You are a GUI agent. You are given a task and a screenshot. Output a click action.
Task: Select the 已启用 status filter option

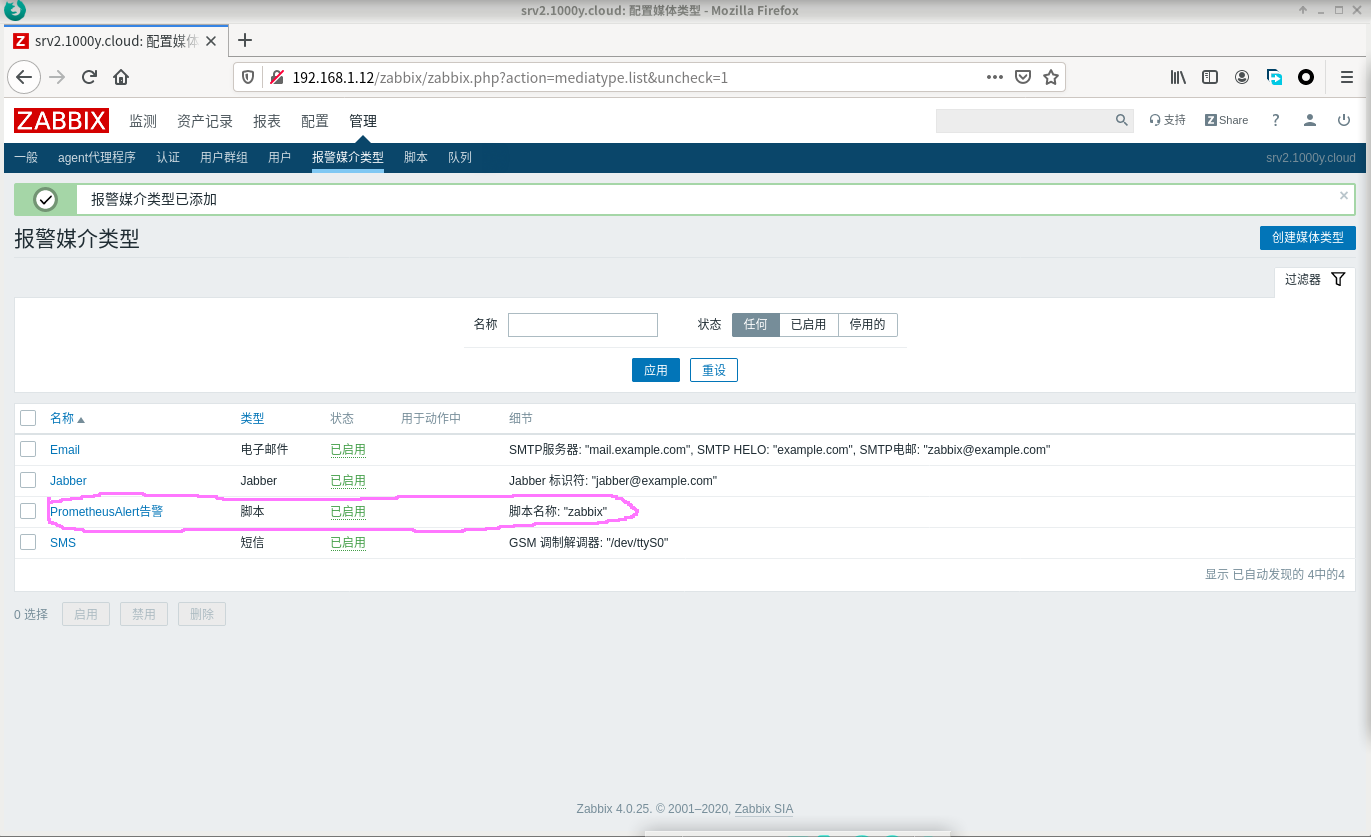point(808,325)
